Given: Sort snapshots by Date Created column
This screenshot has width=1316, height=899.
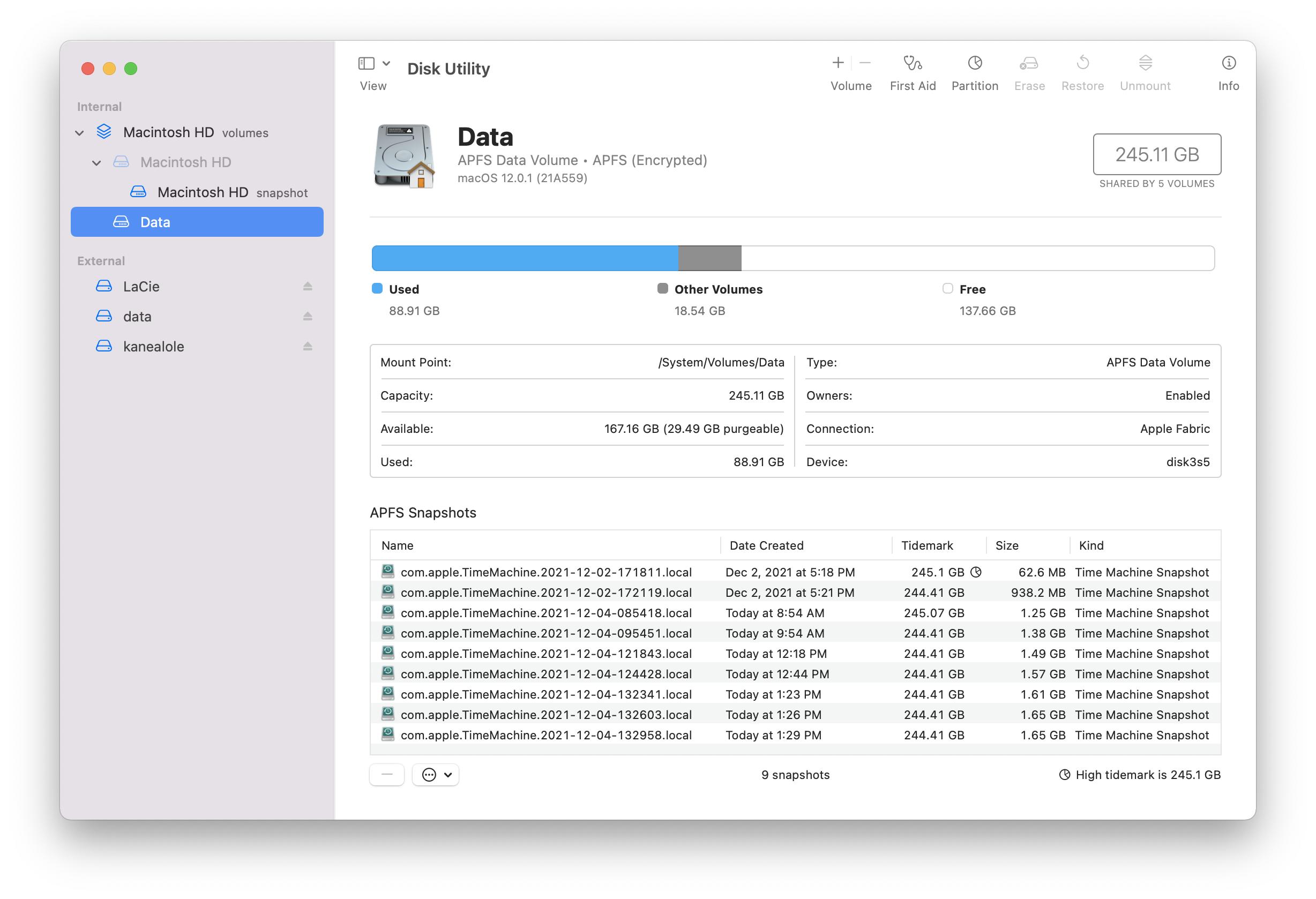Looking at the screenshot, I should [806, 546].
